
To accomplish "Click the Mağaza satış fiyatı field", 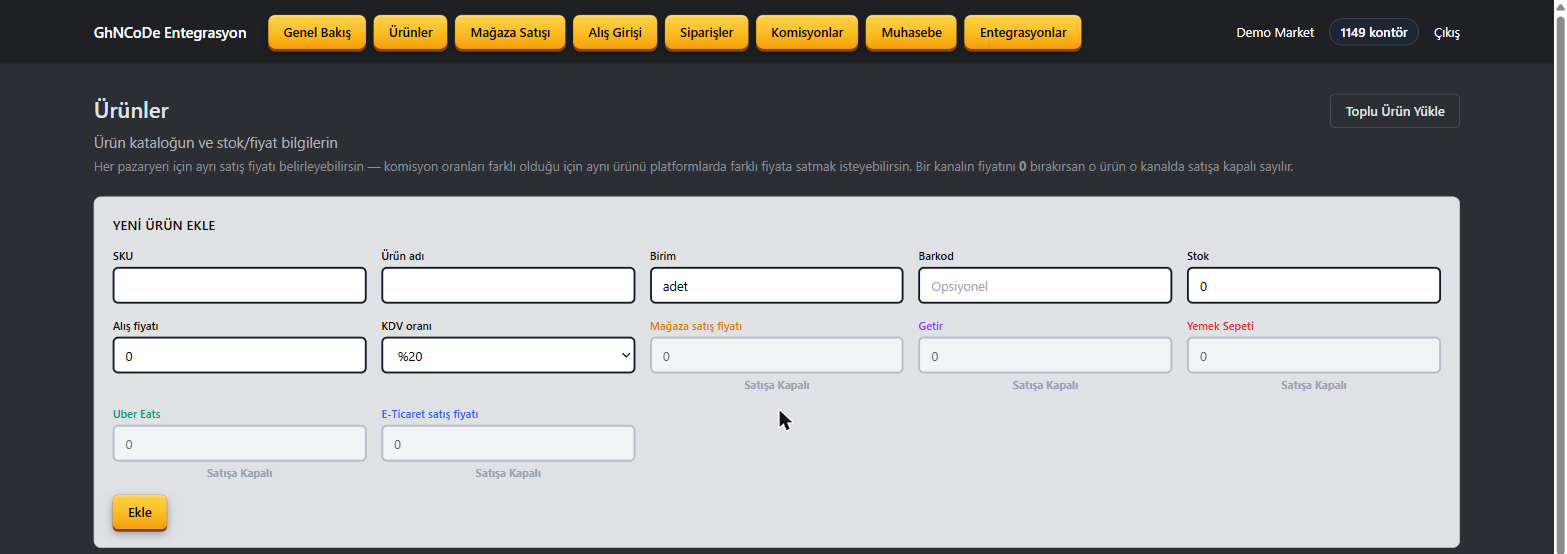I will click(776, 355).
